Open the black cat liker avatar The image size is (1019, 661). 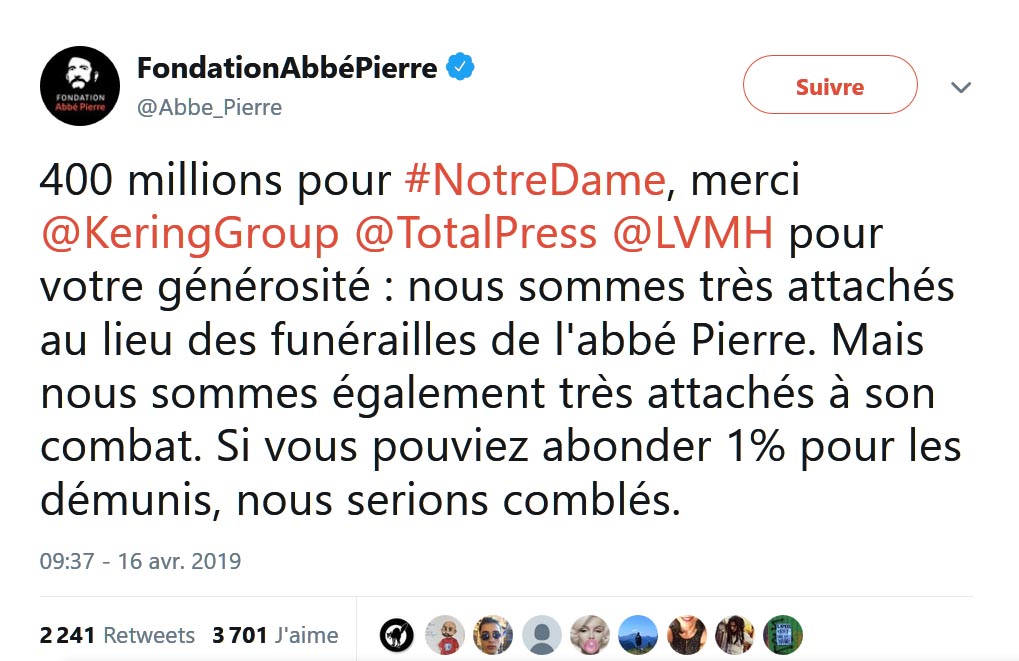[397, 634]
